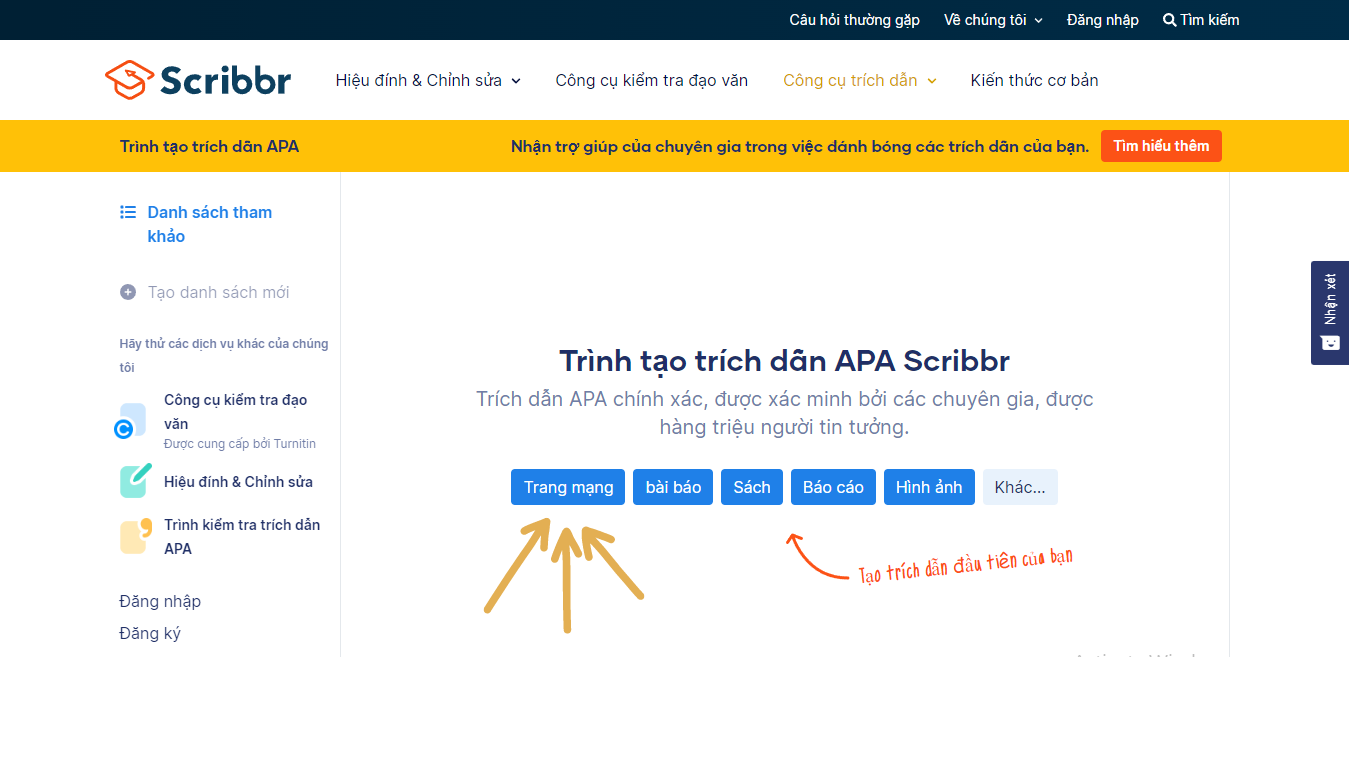Click the Trình tạo trích dẫn APA banner title
1366x768 pixels.
209,146
